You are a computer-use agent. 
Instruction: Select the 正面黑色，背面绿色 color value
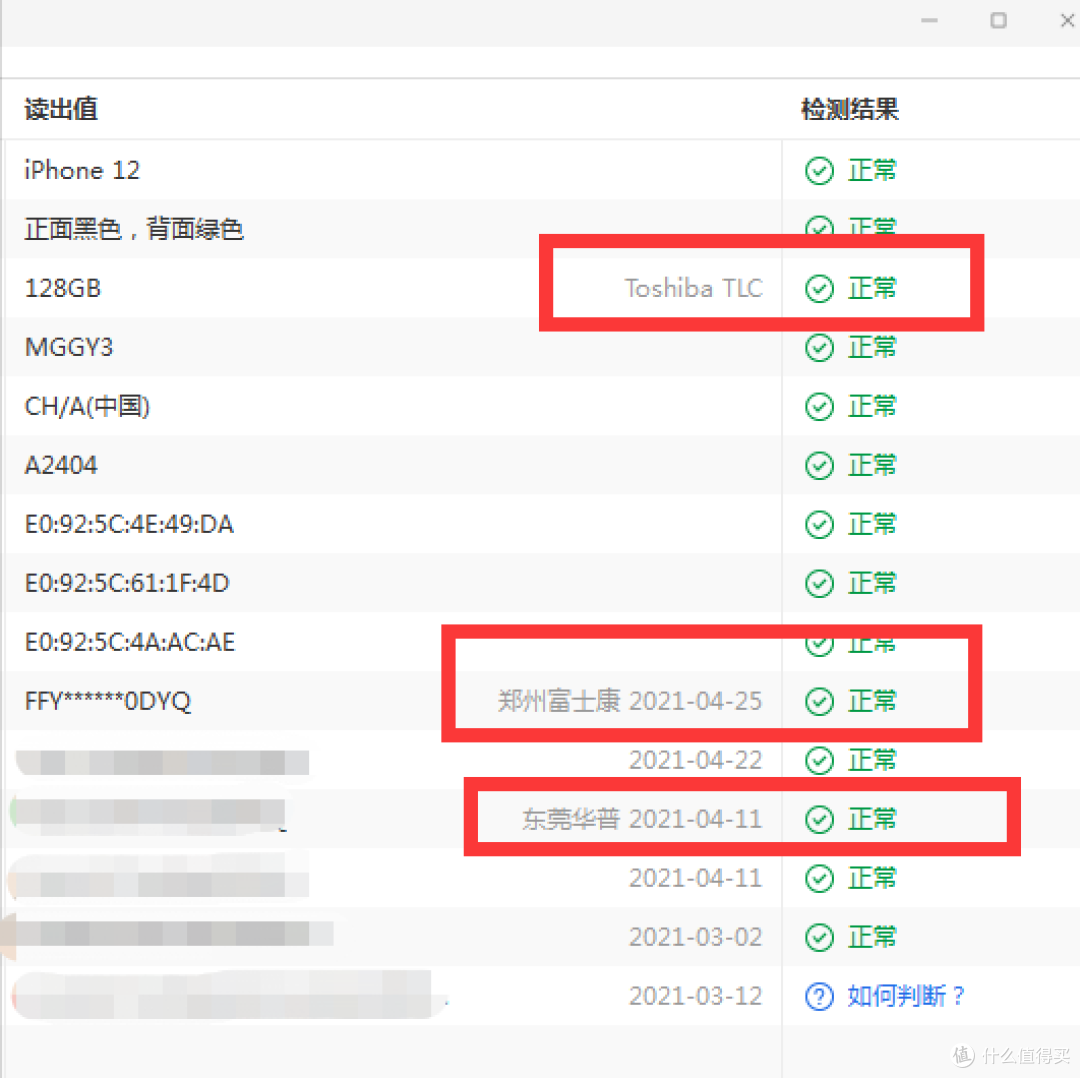click(x=134, y=229)
